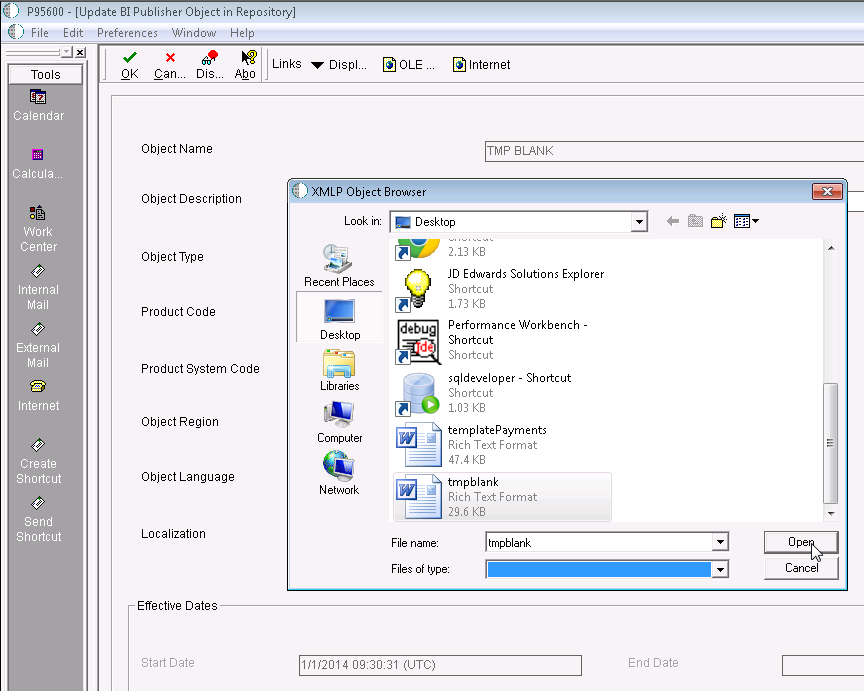Open the Window menu

click(194, 33)
